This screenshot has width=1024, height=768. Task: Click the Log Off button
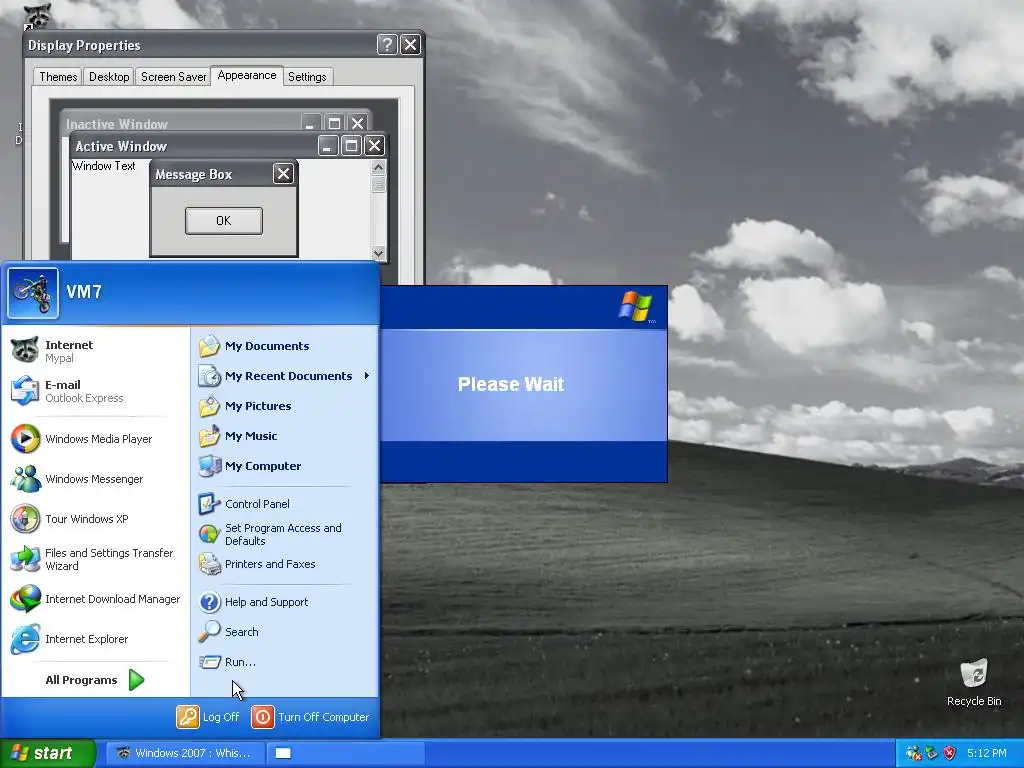(208, 717)
